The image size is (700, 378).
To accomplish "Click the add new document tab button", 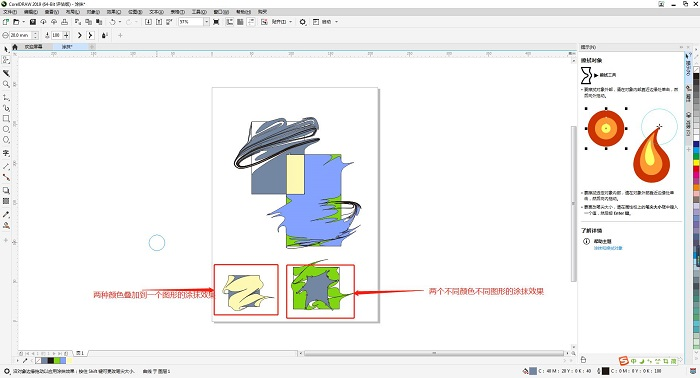I will tap(92, 46).
